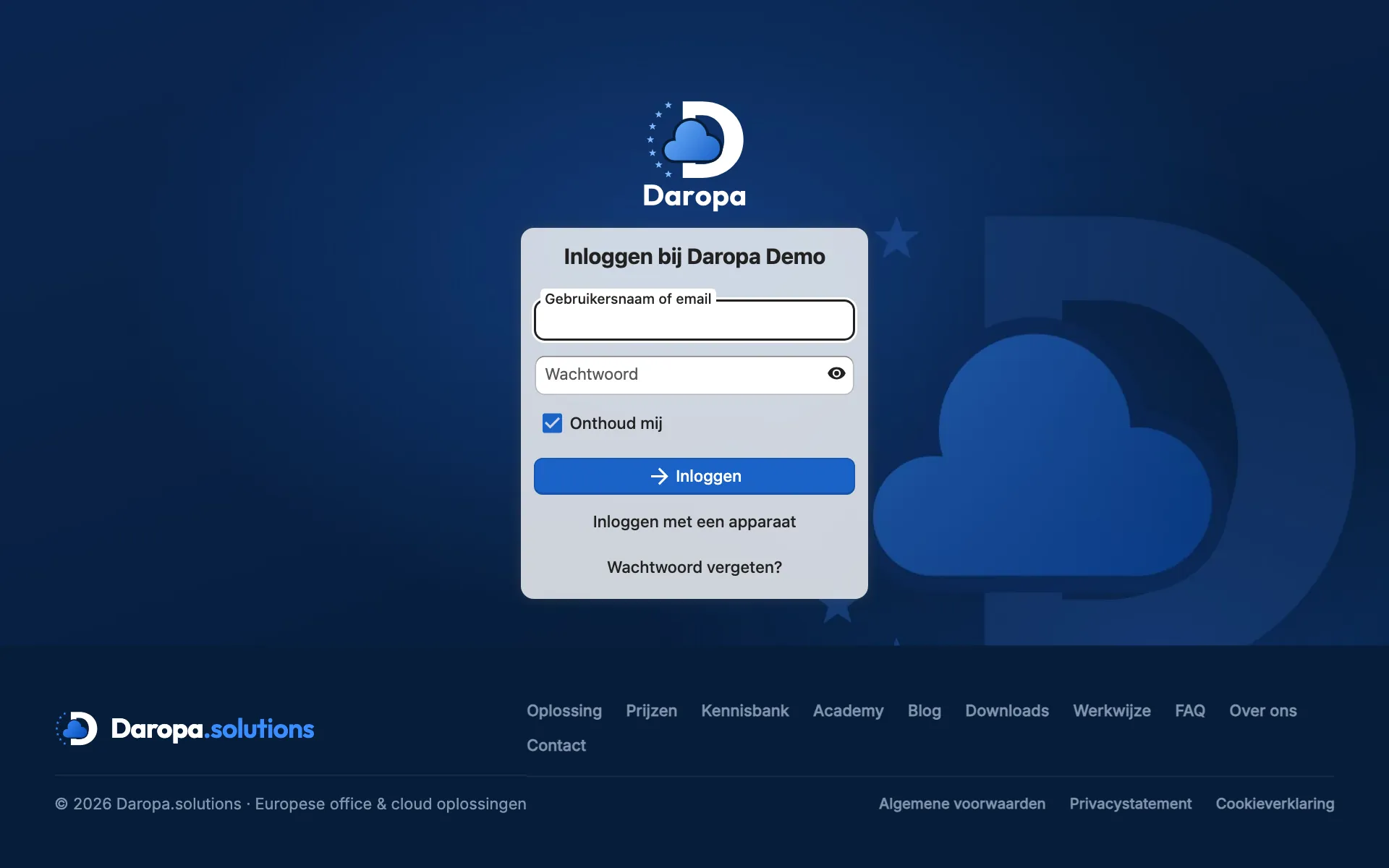Read Algemene voorwaarden link

point(962,804)
